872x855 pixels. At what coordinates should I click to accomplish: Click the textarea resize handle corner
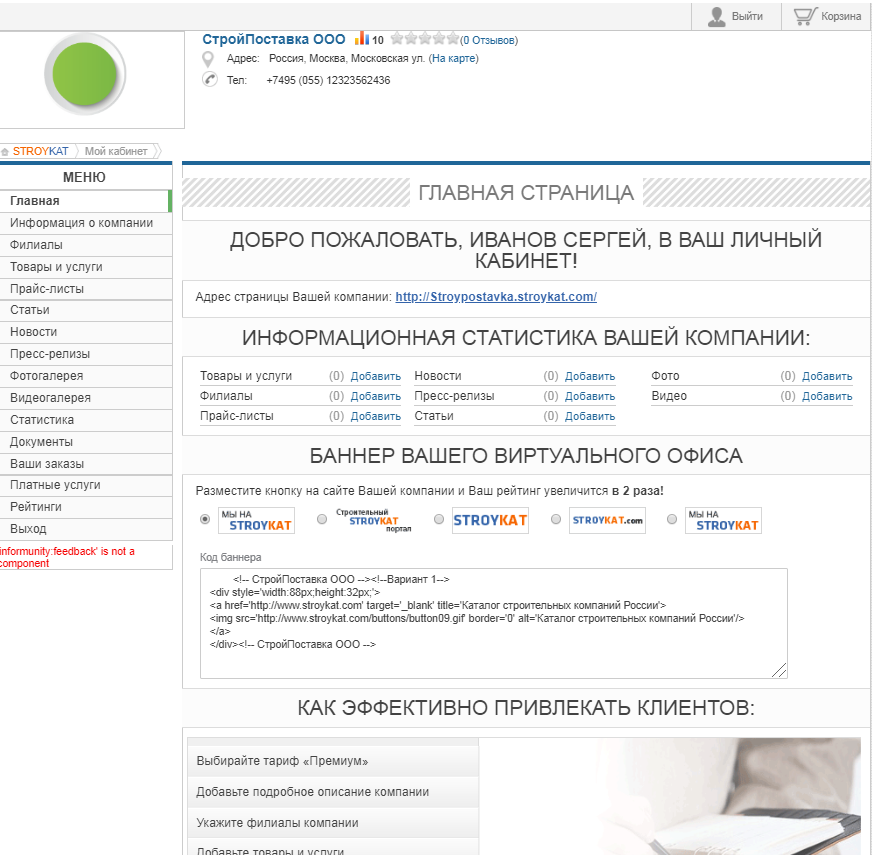[x=780, y=670]
